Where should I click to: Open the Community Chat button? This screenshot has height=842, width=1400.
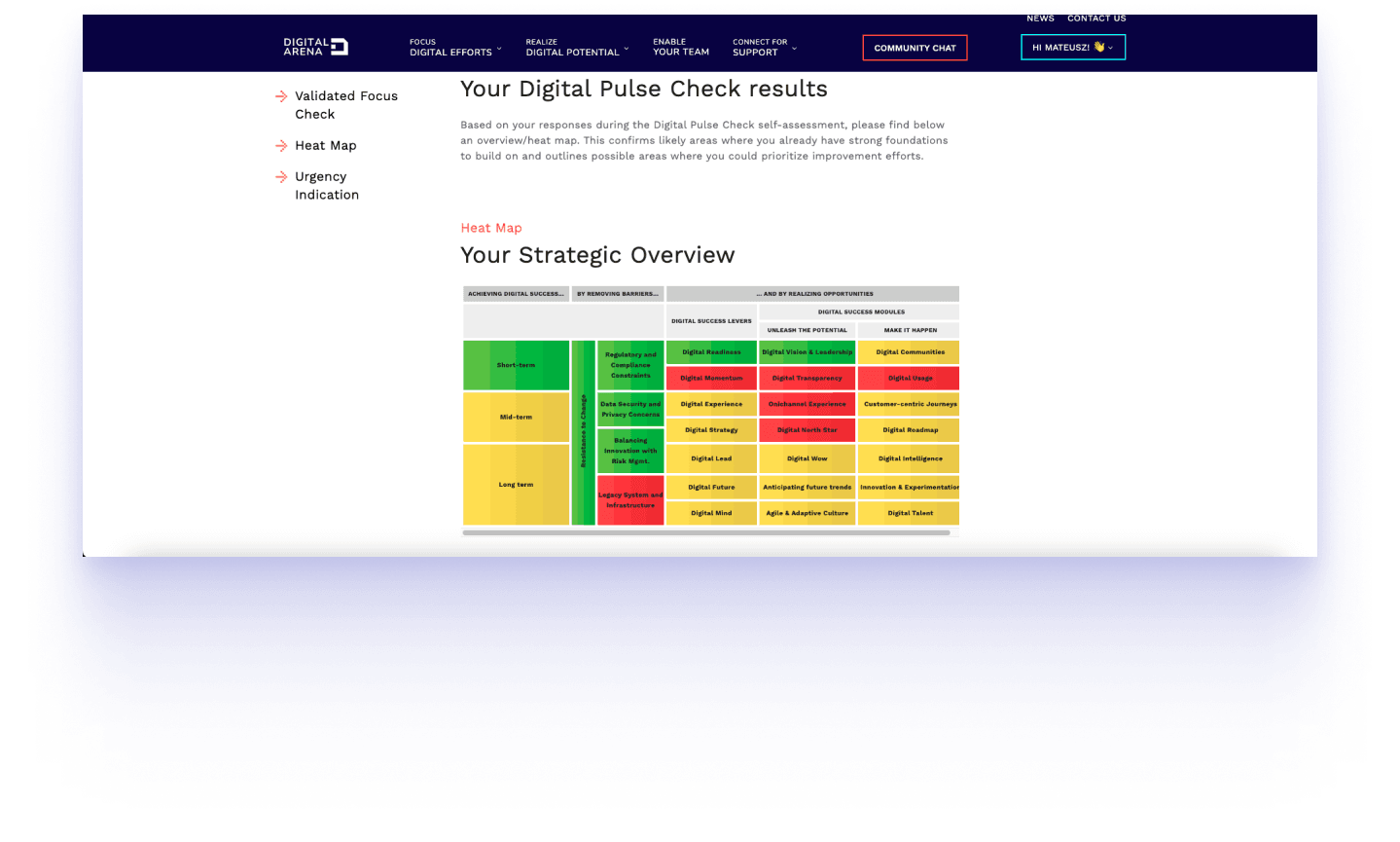click(x=915, y=48)
